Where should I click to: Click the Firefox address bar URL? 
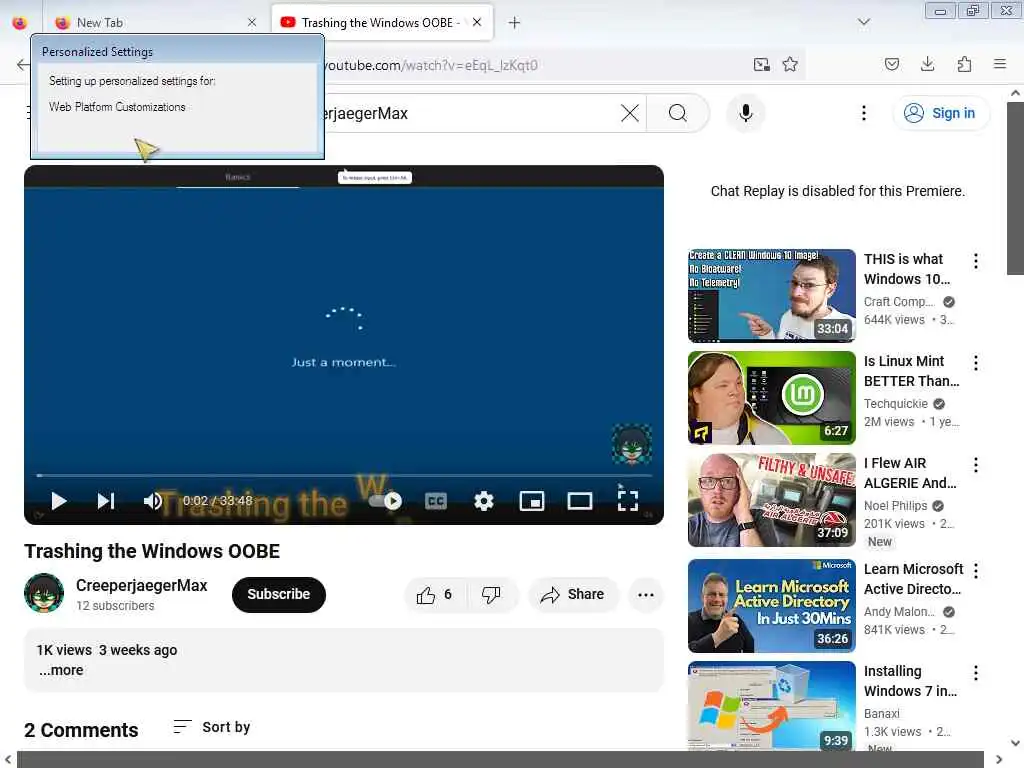431,65
